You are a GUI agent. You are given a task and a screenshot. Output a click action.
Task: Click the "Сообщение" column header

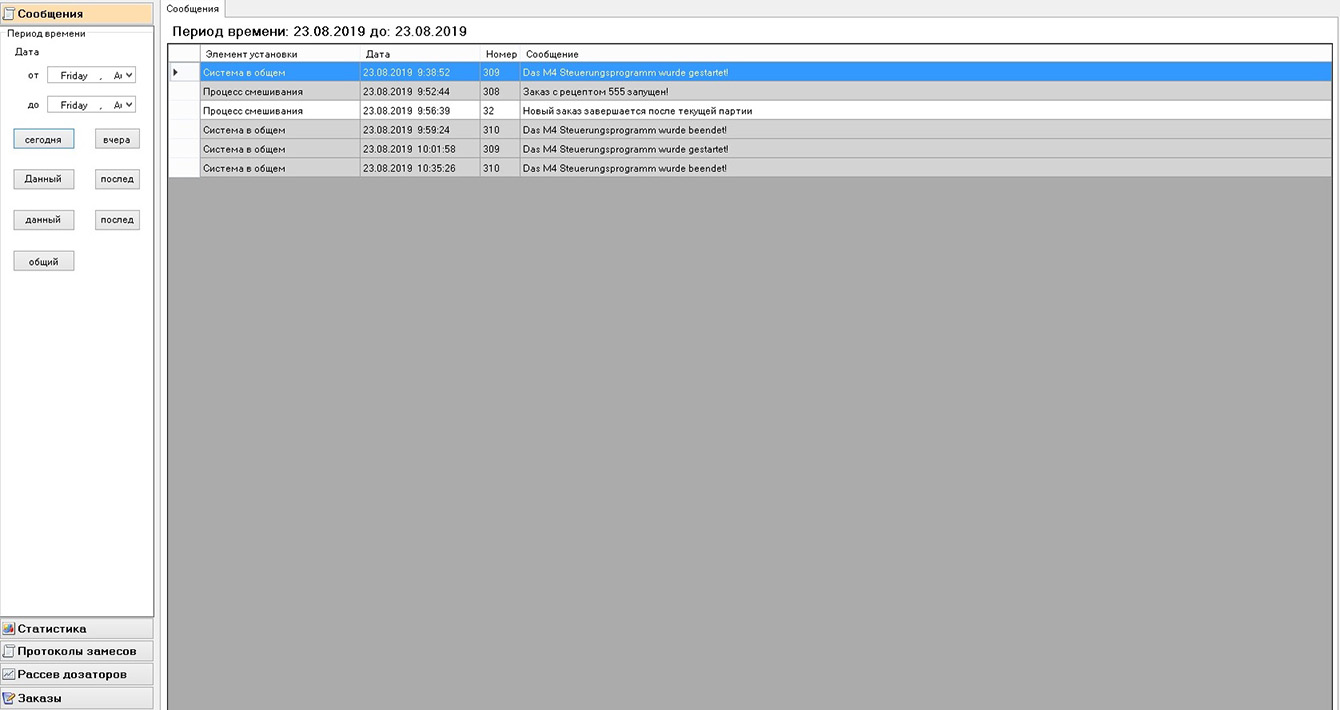(552, 54)
